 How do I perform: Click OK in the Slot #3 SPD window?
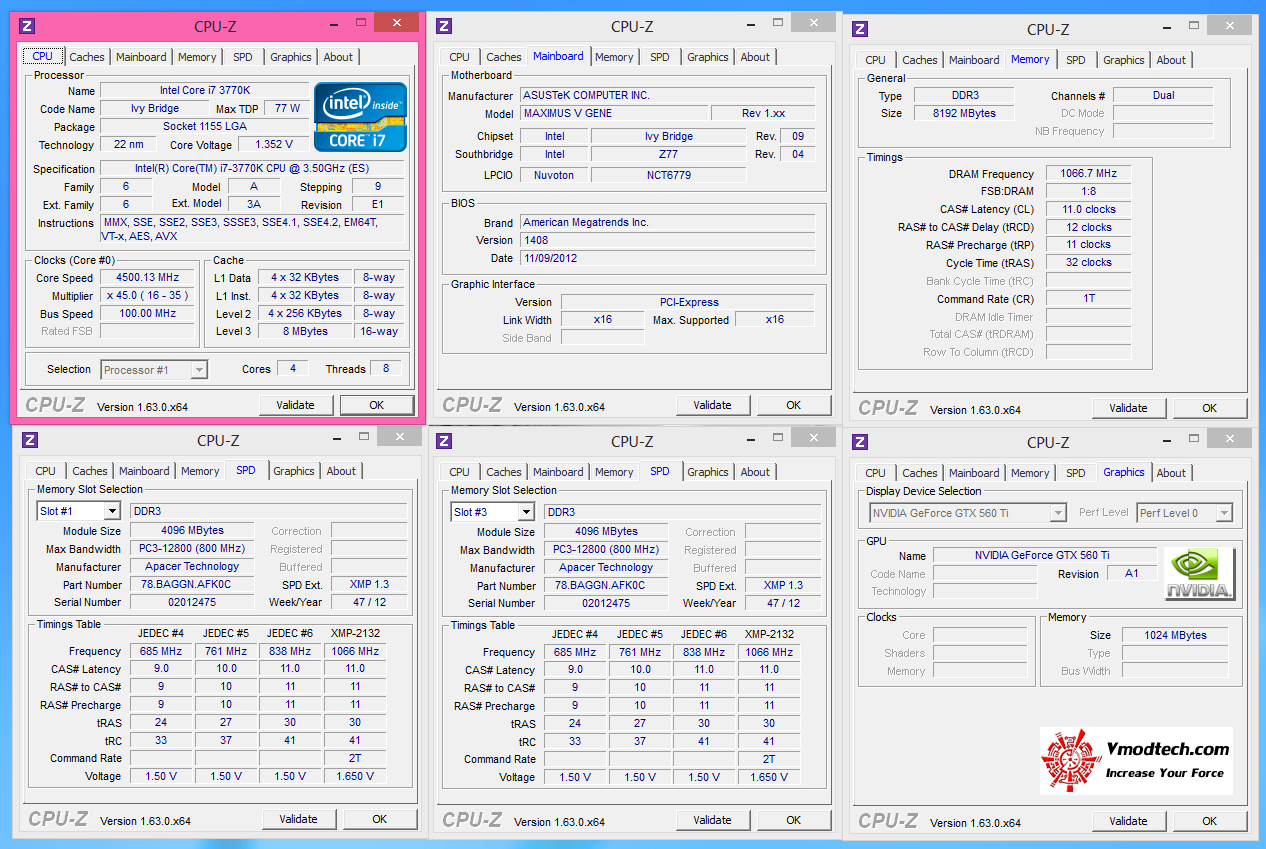pyautogui.click(x=793, y=820)
